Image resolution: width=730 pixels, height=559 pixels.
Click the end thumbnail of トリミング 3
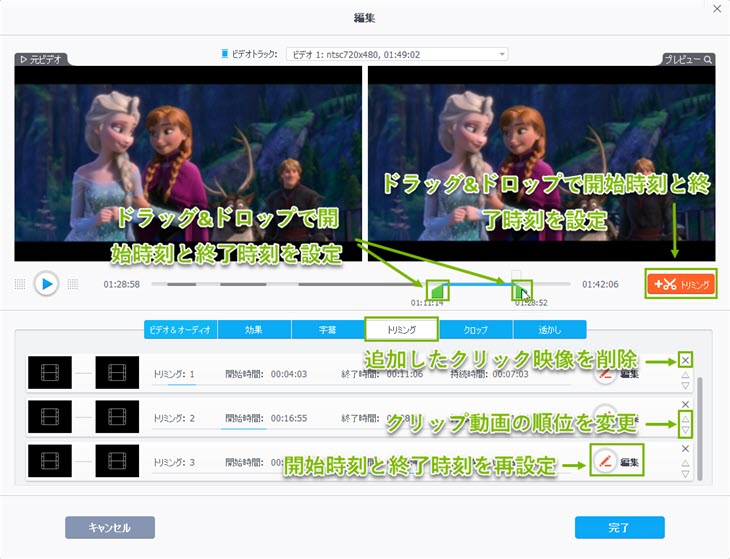tap(117, 461)
